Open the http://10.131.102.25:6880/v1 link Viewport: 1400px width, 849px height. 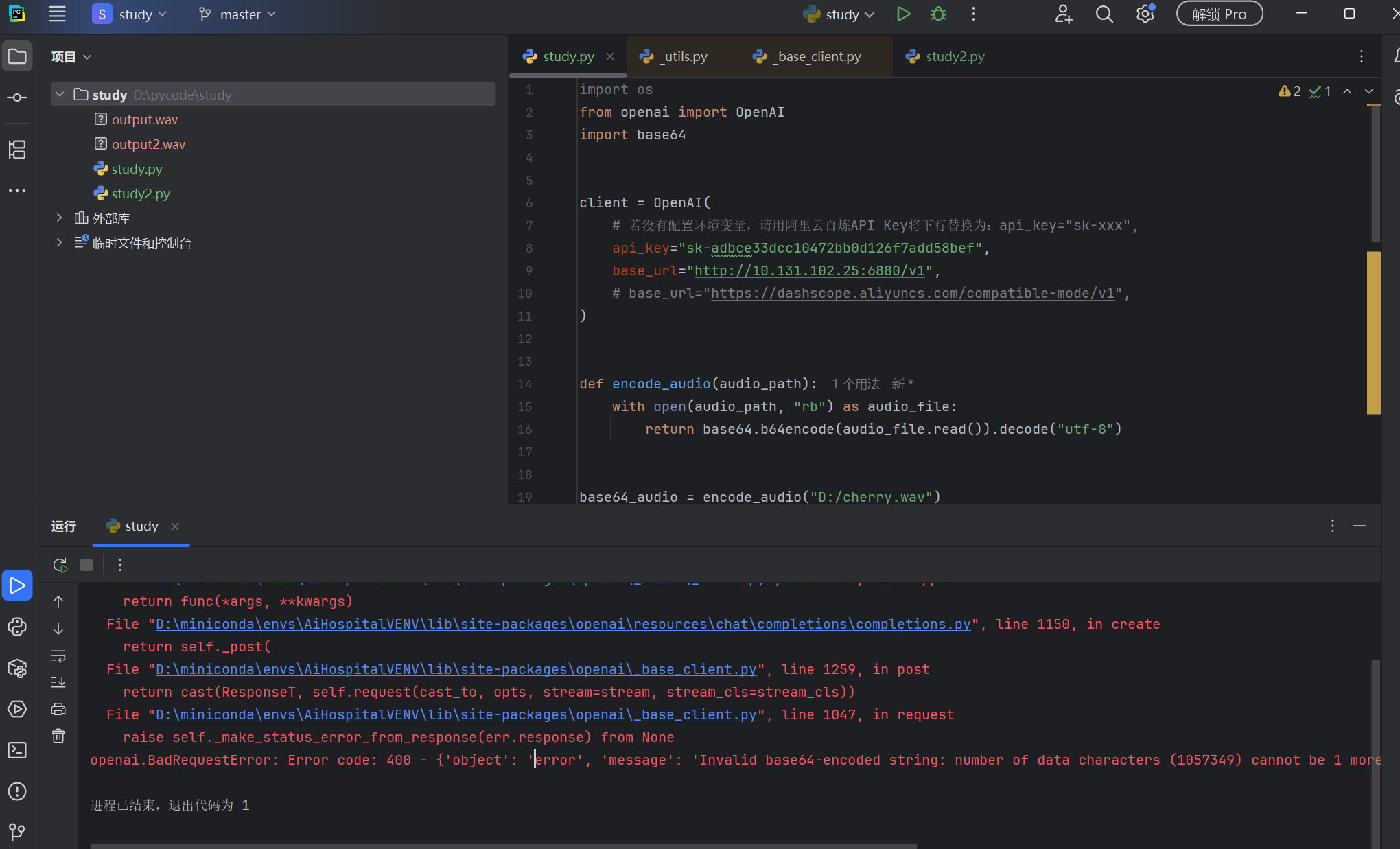coord(809,270)
